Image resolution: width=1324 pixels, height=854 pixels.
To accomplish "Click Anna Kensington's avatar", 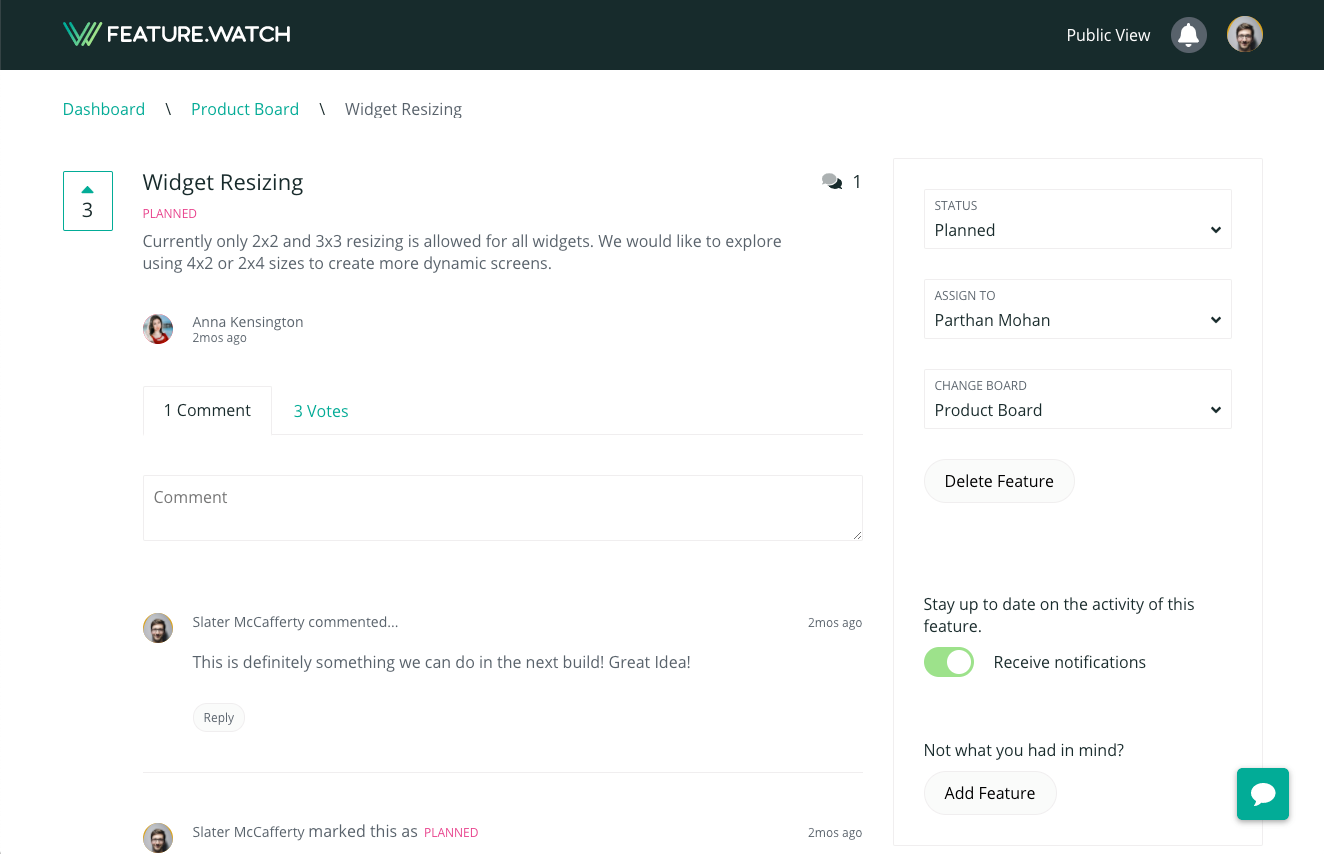I will (158, 329).
